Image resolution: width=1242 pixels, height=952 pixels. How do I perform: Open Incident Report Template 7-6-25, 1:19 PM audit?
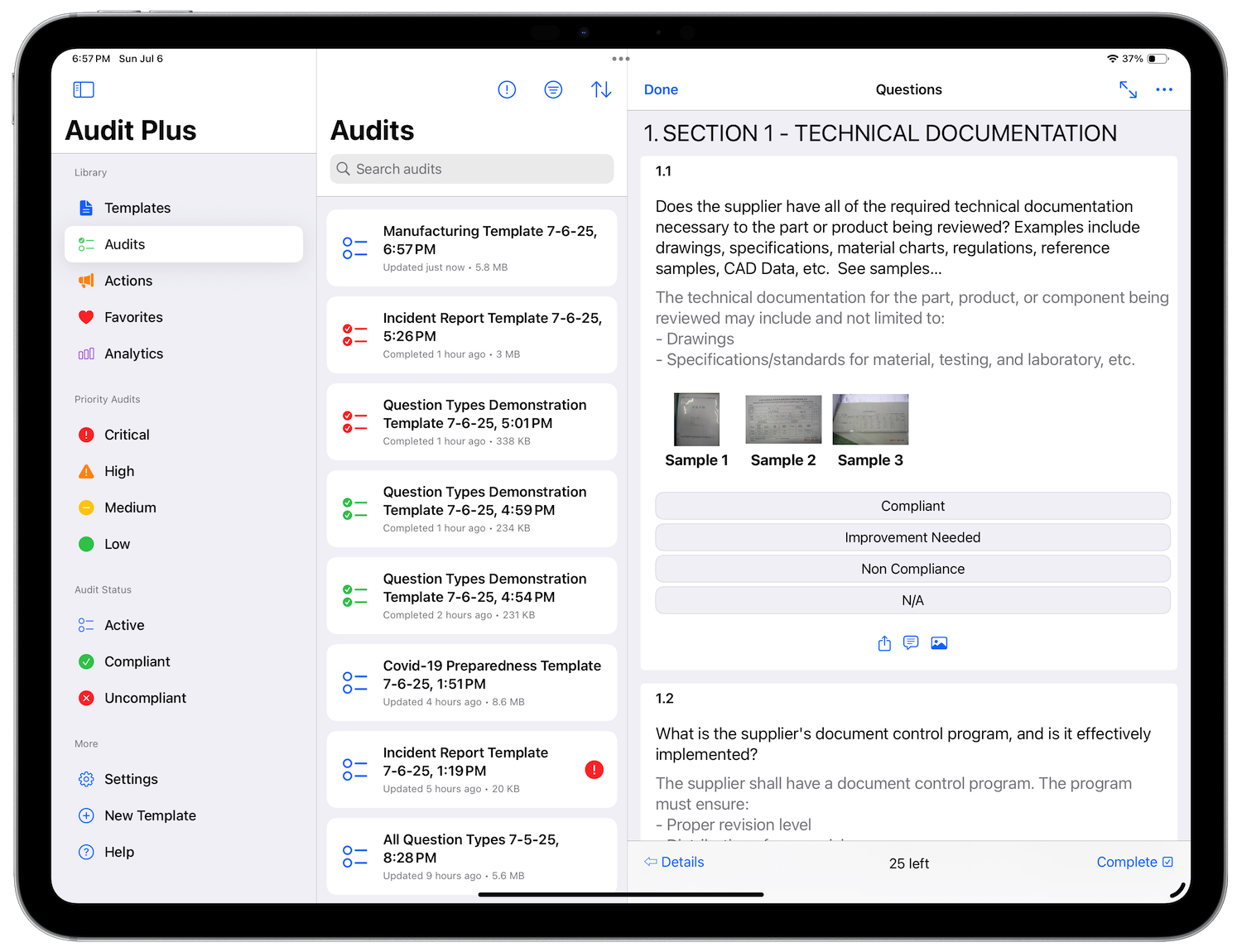click(472, 770)
